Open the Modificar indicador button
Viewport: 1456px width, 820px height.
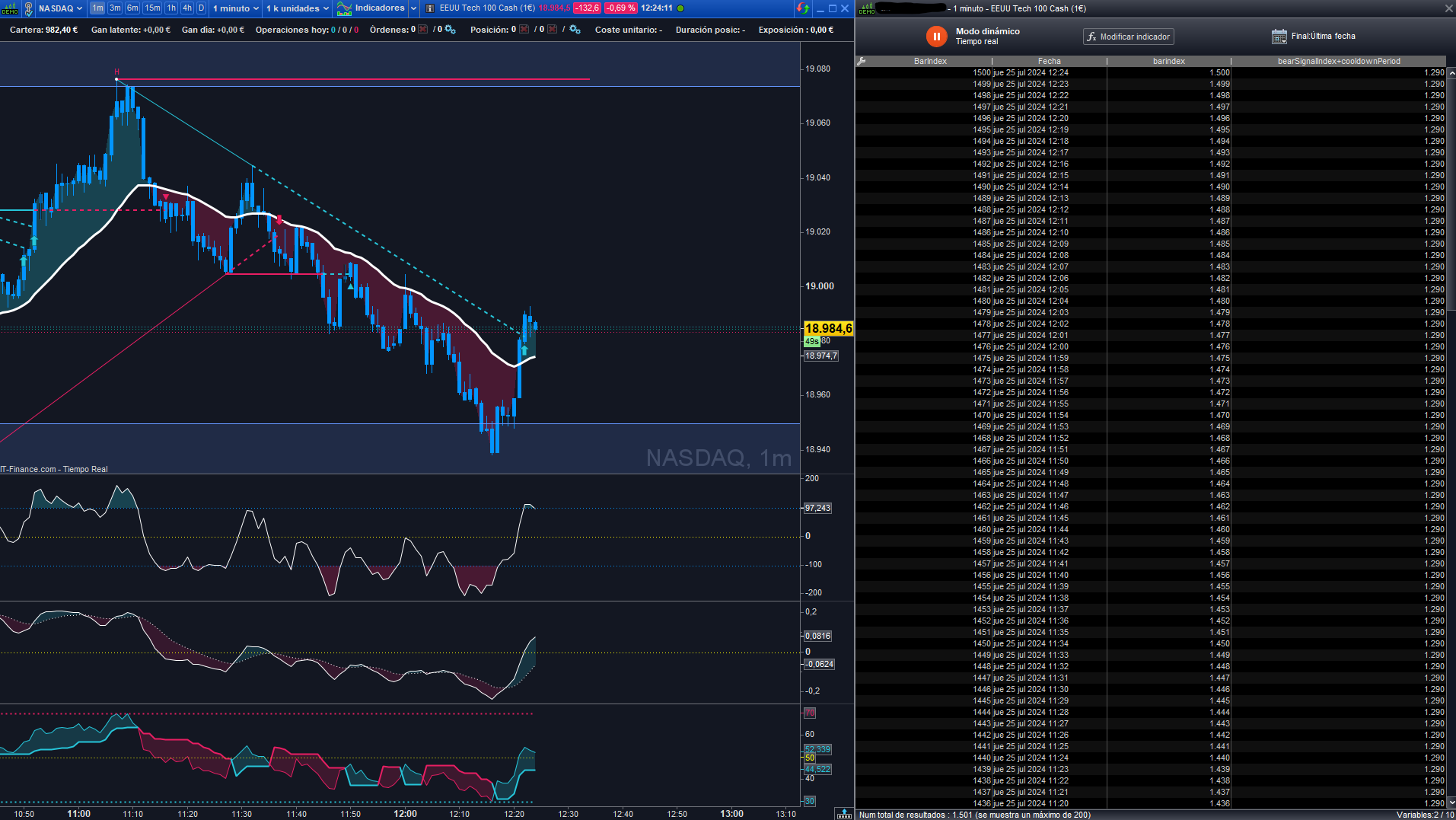point(1128,37)
